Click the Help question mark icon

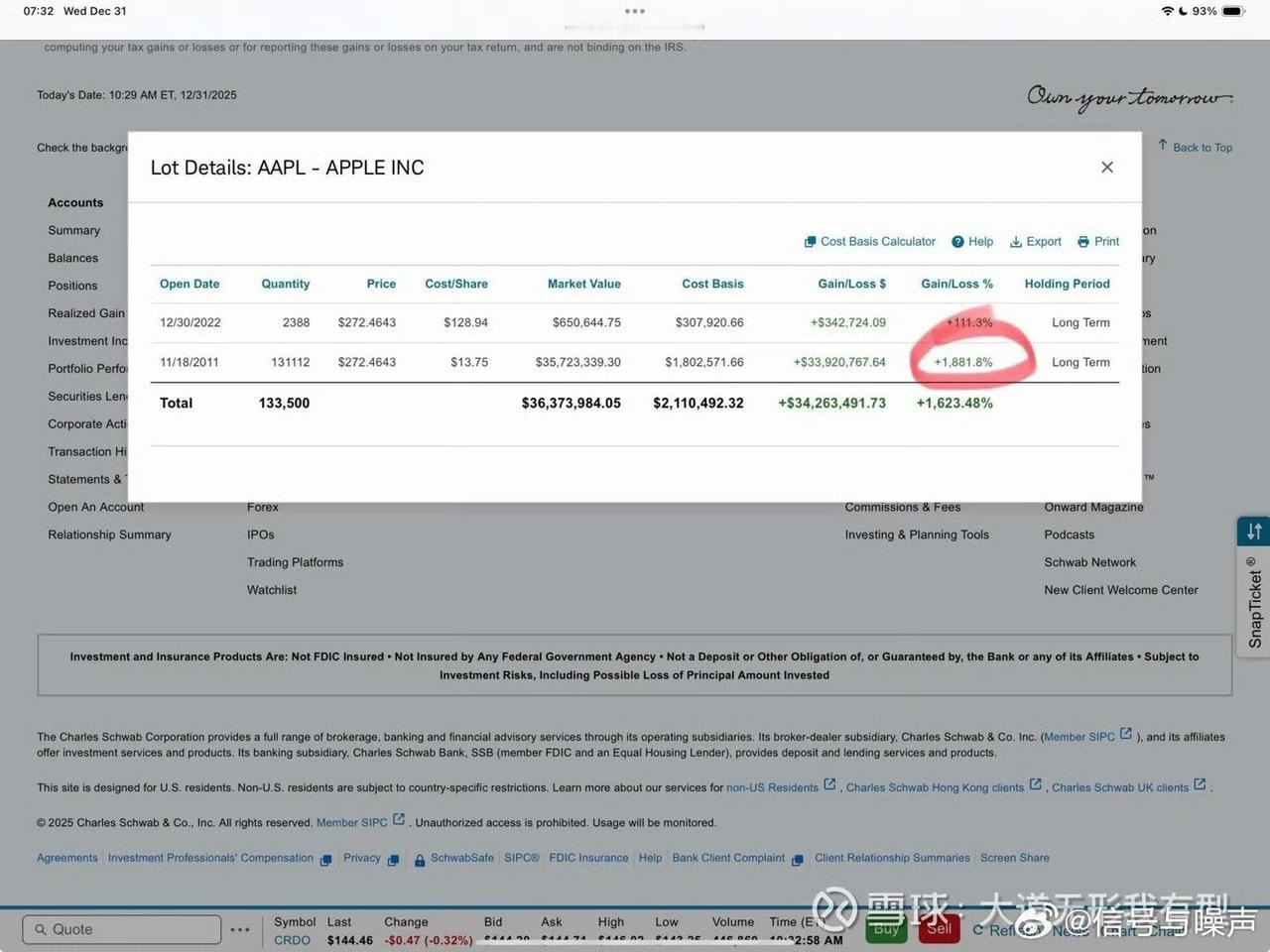click(957, 242)
